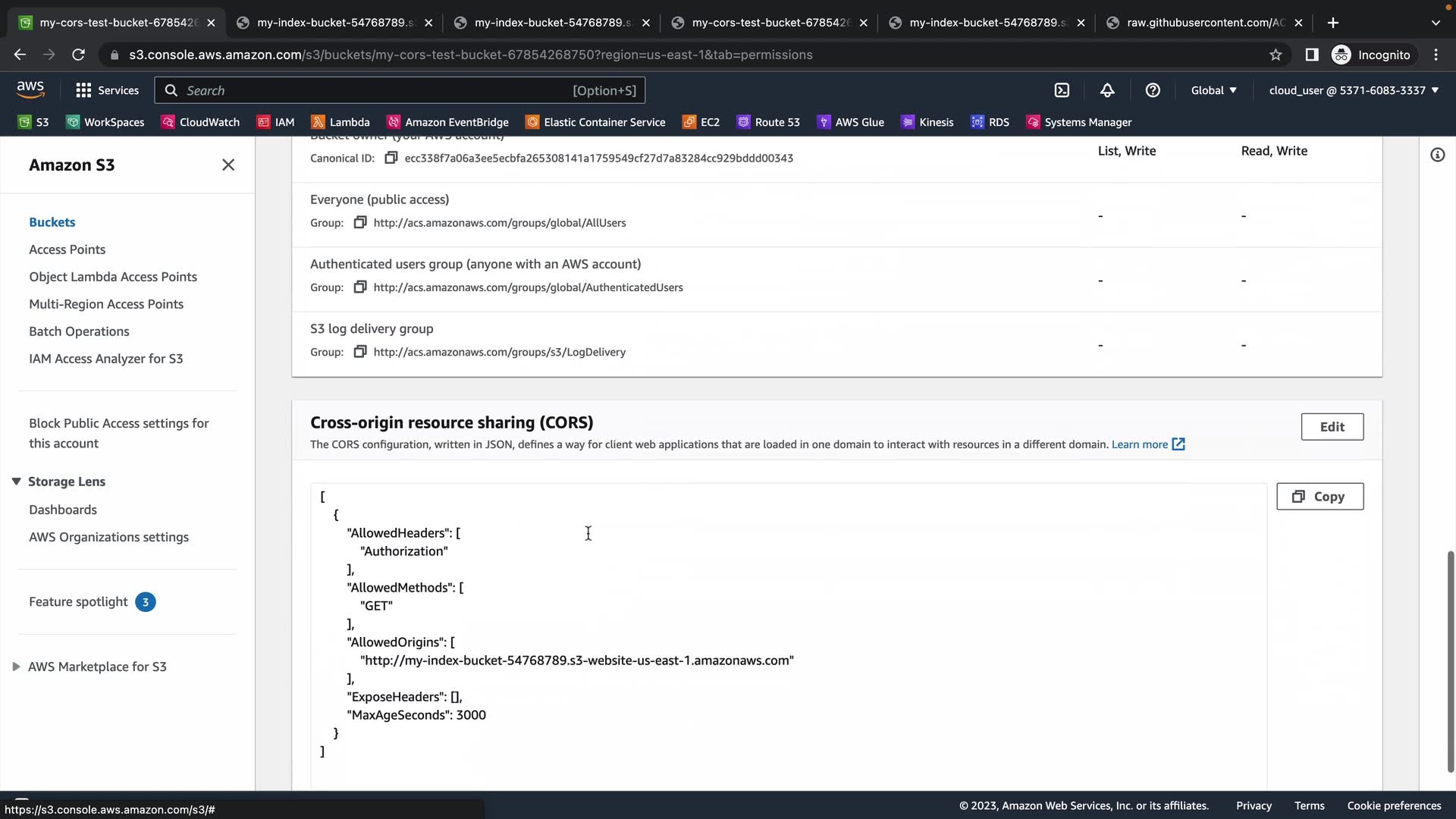Viewport: 1456px width, 819px height.
Task: Open AWS CloudShell icon in top bar
Action: [x=1062, y=90]
